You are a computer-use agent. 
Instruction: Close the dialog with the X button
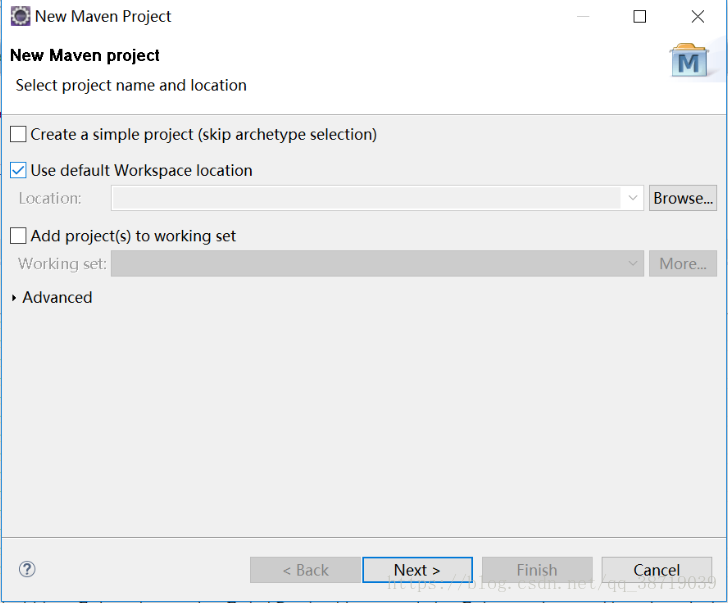698,16
